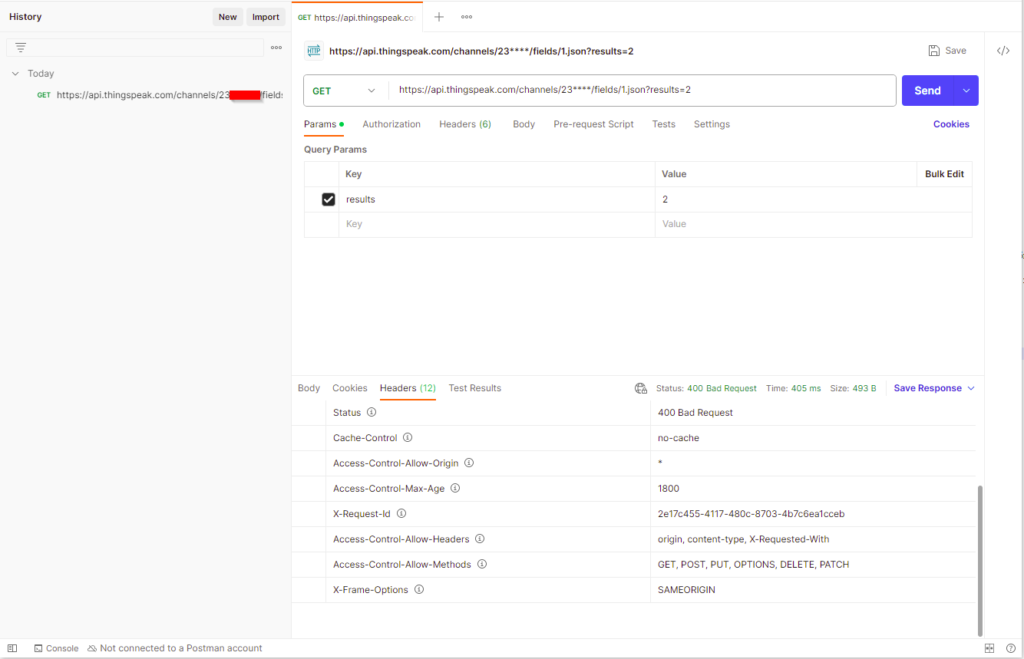
Task: Switch to the Authorization tab
Action: [391, 124]
